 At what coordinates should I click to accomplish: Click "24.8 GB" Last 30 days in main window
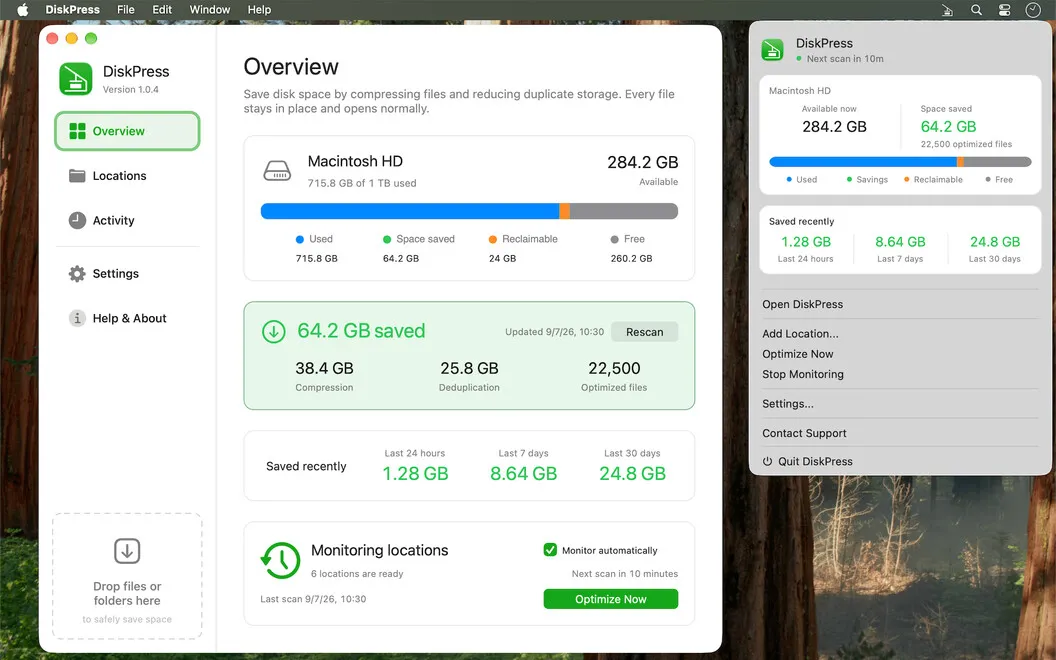632,473
